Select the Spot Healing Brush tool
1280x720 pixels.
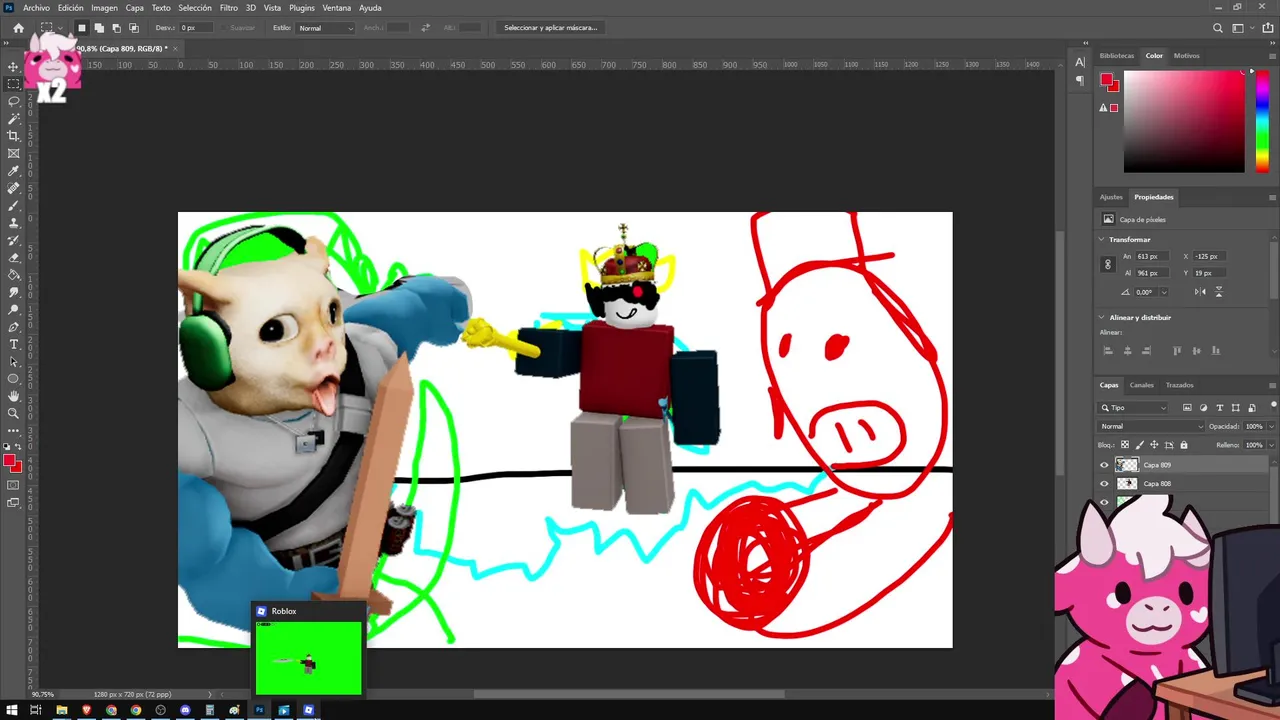[13, 188]
